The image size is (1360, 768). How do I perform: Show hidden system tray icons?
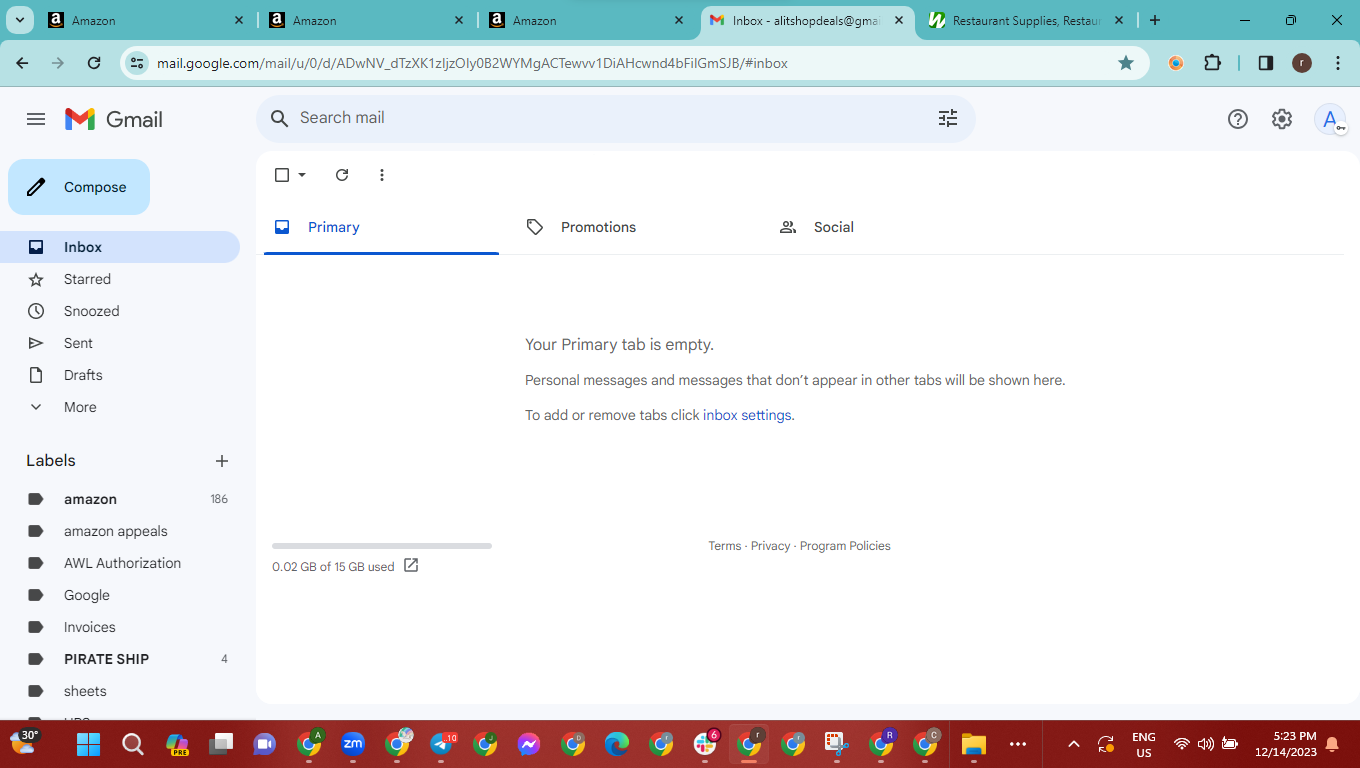click(x=1074, y=744)
